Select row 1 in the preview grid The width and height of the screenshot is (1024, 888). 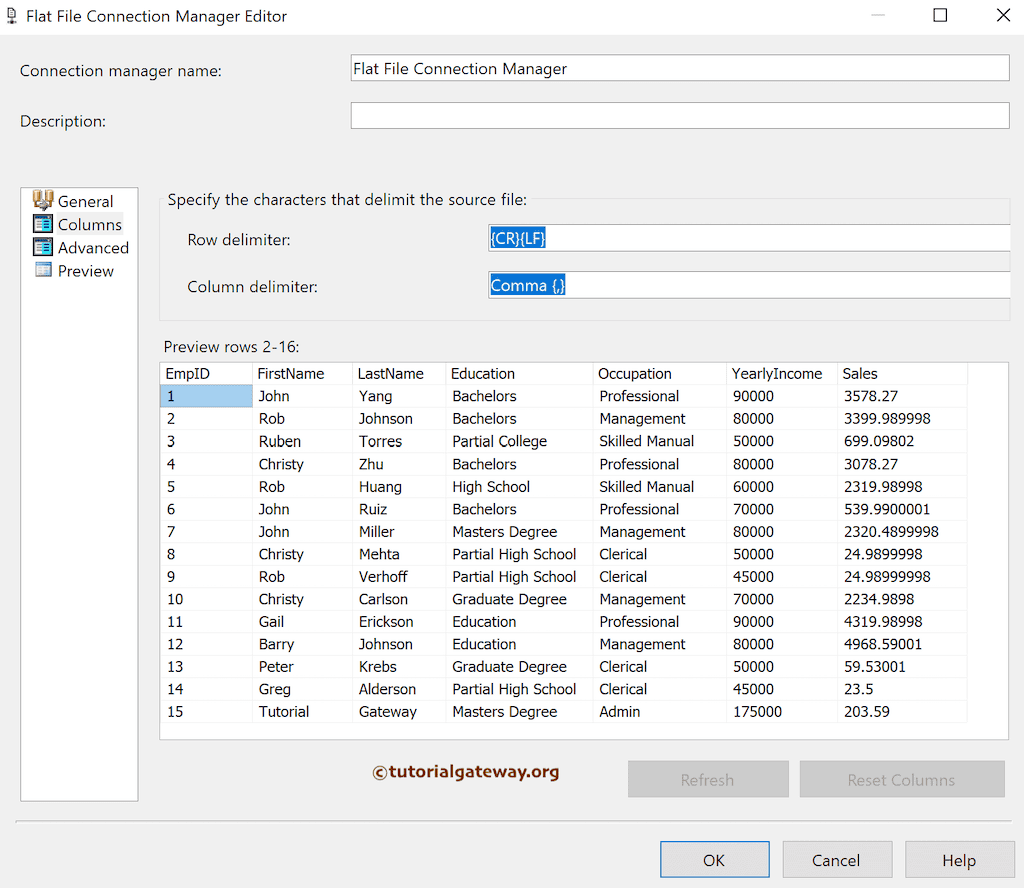tap(206, 396)
